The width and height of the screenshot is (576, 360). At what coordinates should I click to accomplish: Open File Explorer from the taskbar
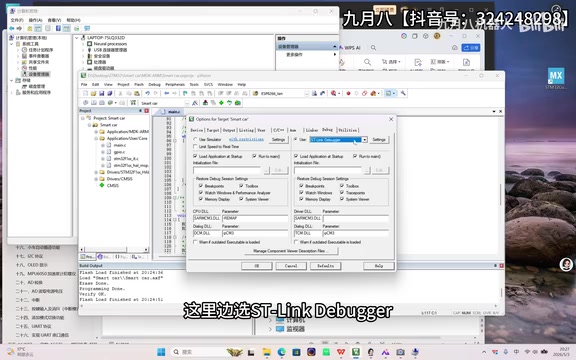click(x=267, y=352)
